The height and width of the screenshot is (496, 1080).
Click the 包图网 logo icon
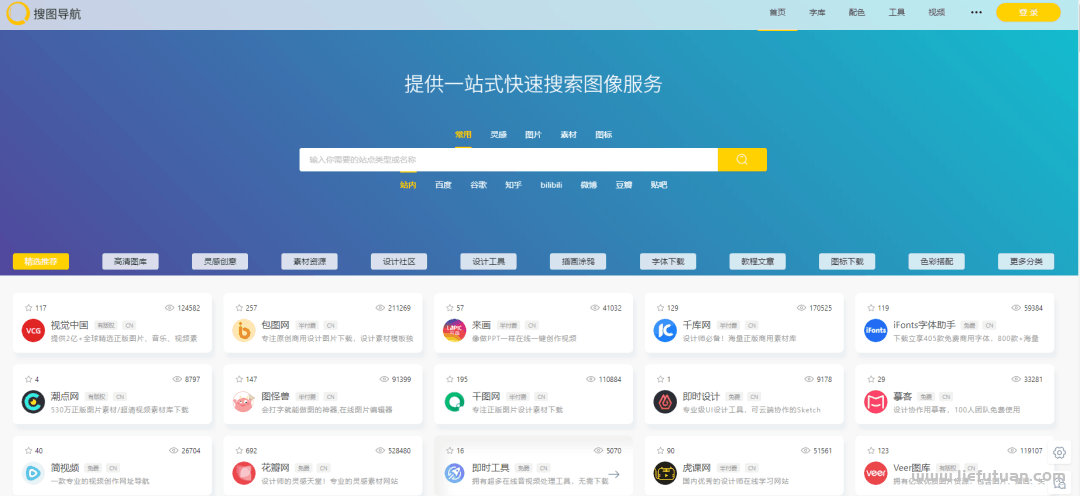tap(244, 331)
